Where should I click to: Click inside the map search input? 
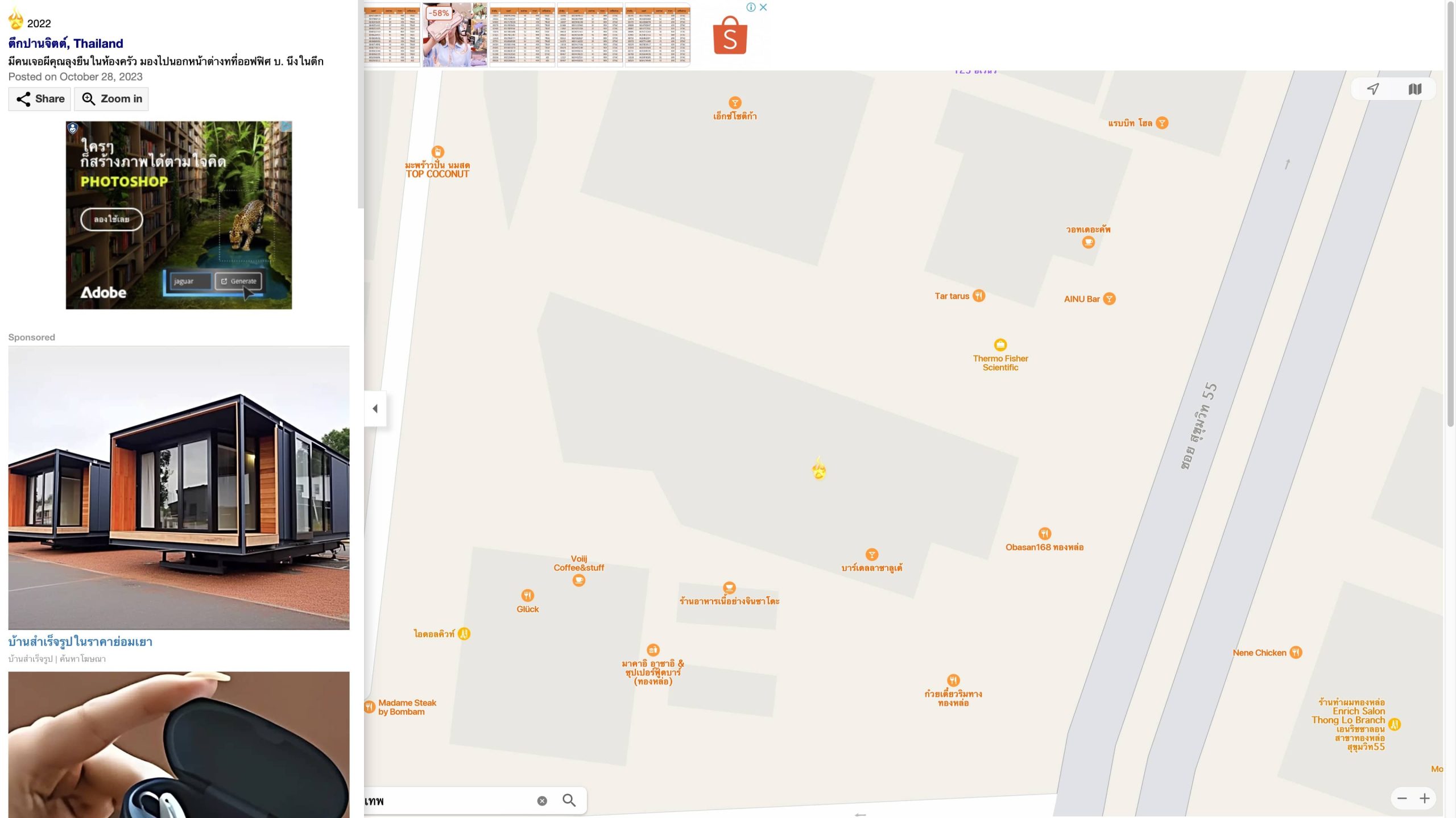(446, 800)
